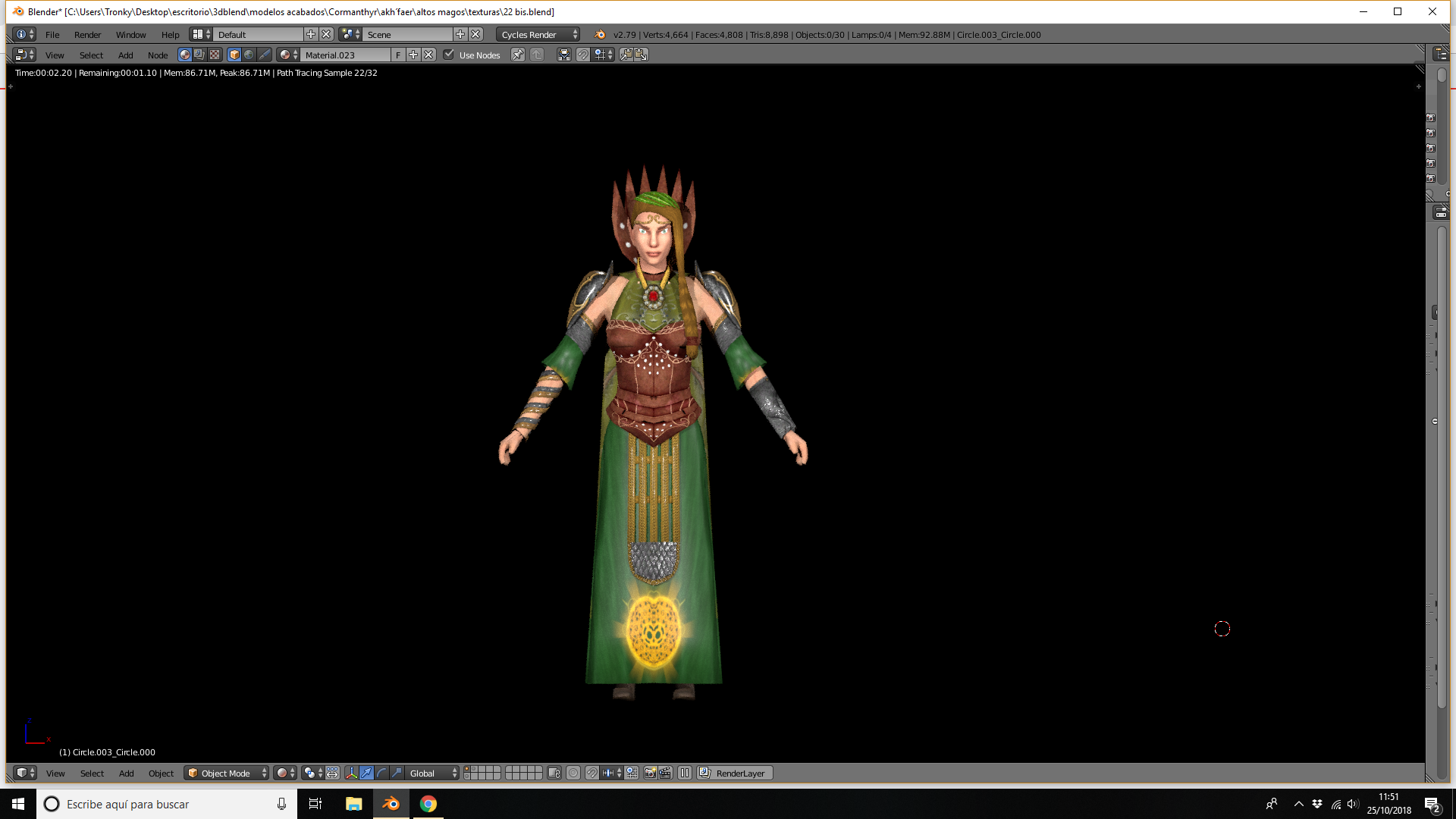
Task: Click the RenderLayer button
Action: (x=734, y=773)
